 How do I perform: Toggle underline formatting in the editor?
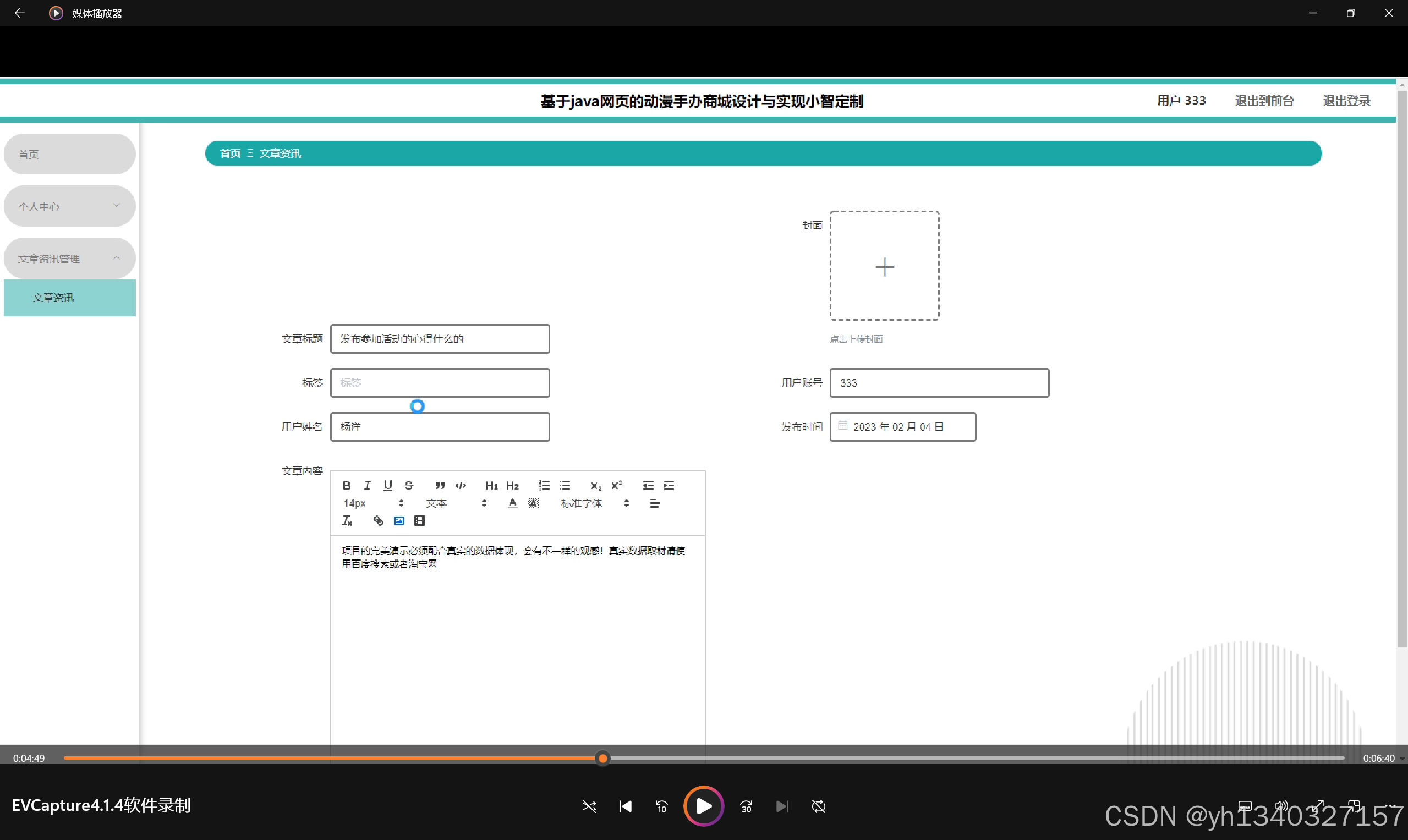(388, 486)
